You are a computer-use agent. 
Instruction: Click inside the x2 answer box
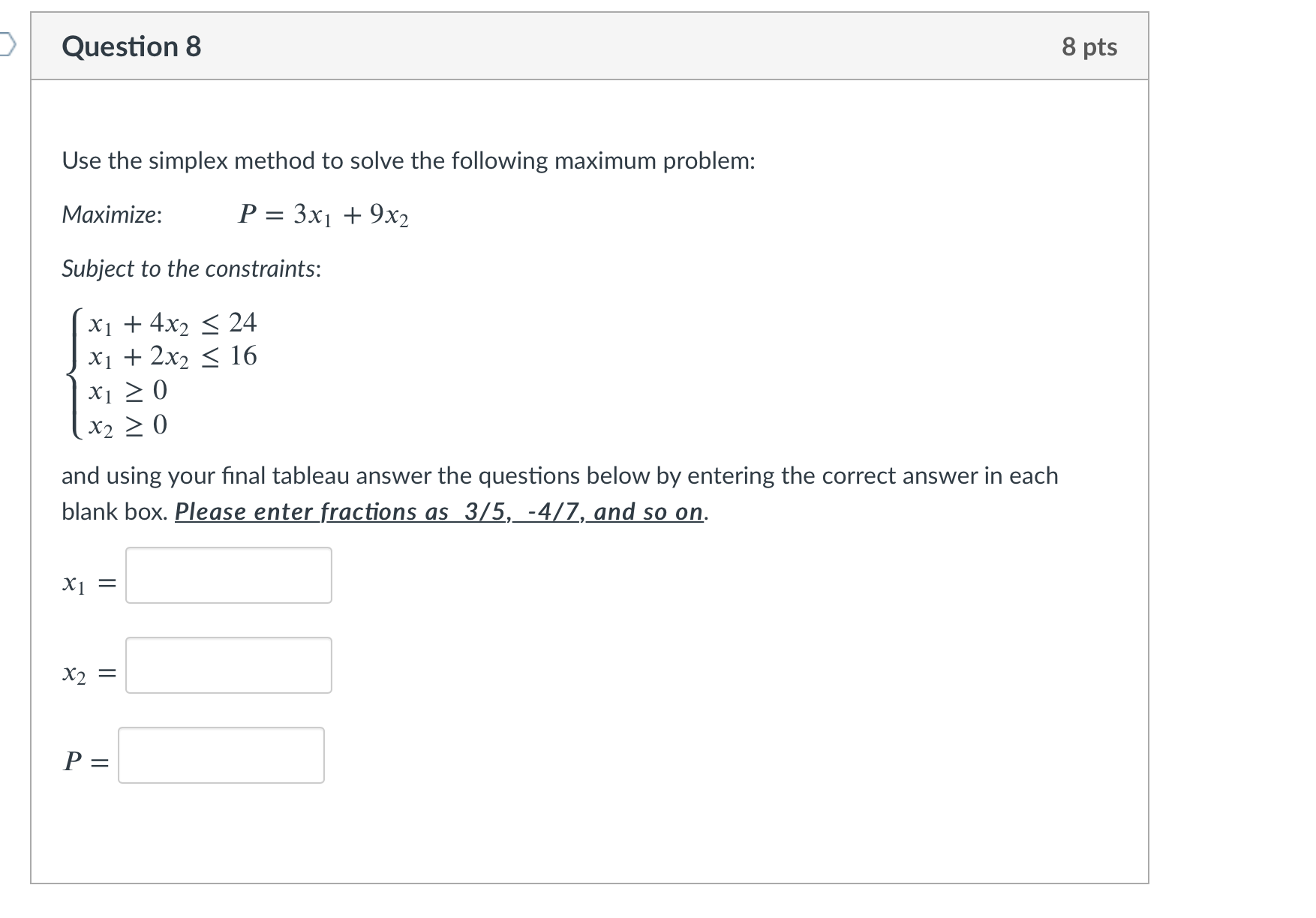pos(227,665)
